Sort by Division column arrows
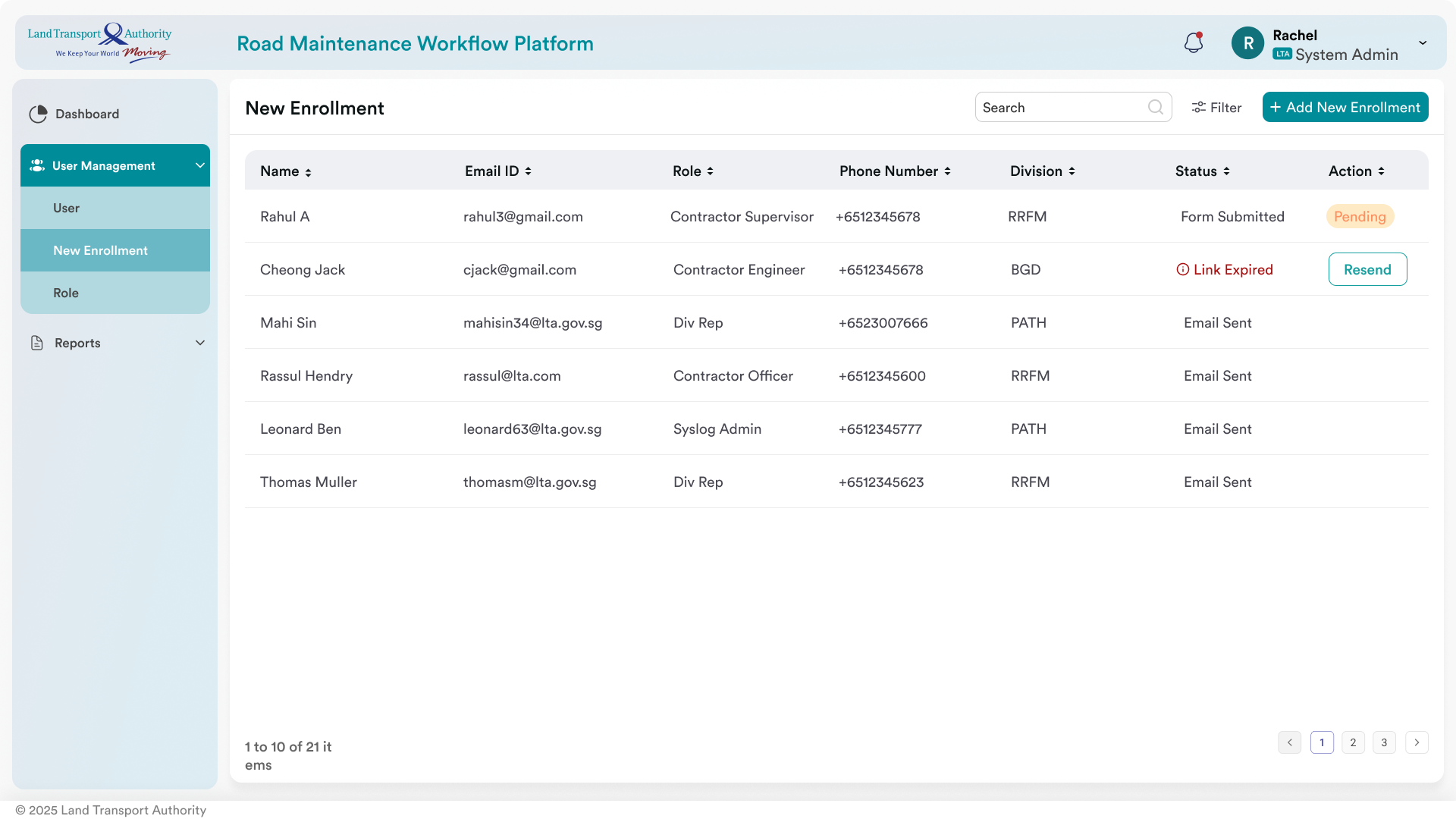Image resolution: width=1456 pixels, height=819 pixels. 1072,171
